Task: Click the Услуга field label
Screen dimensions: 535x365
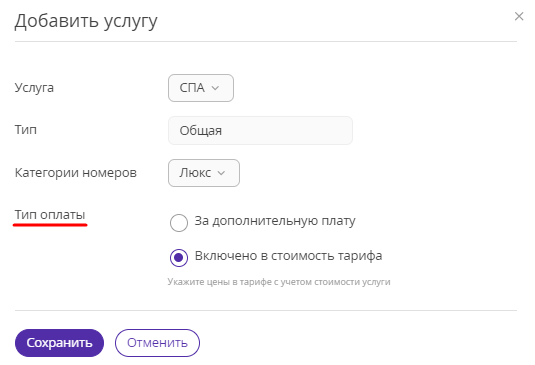Action: [x=34, y=88]
